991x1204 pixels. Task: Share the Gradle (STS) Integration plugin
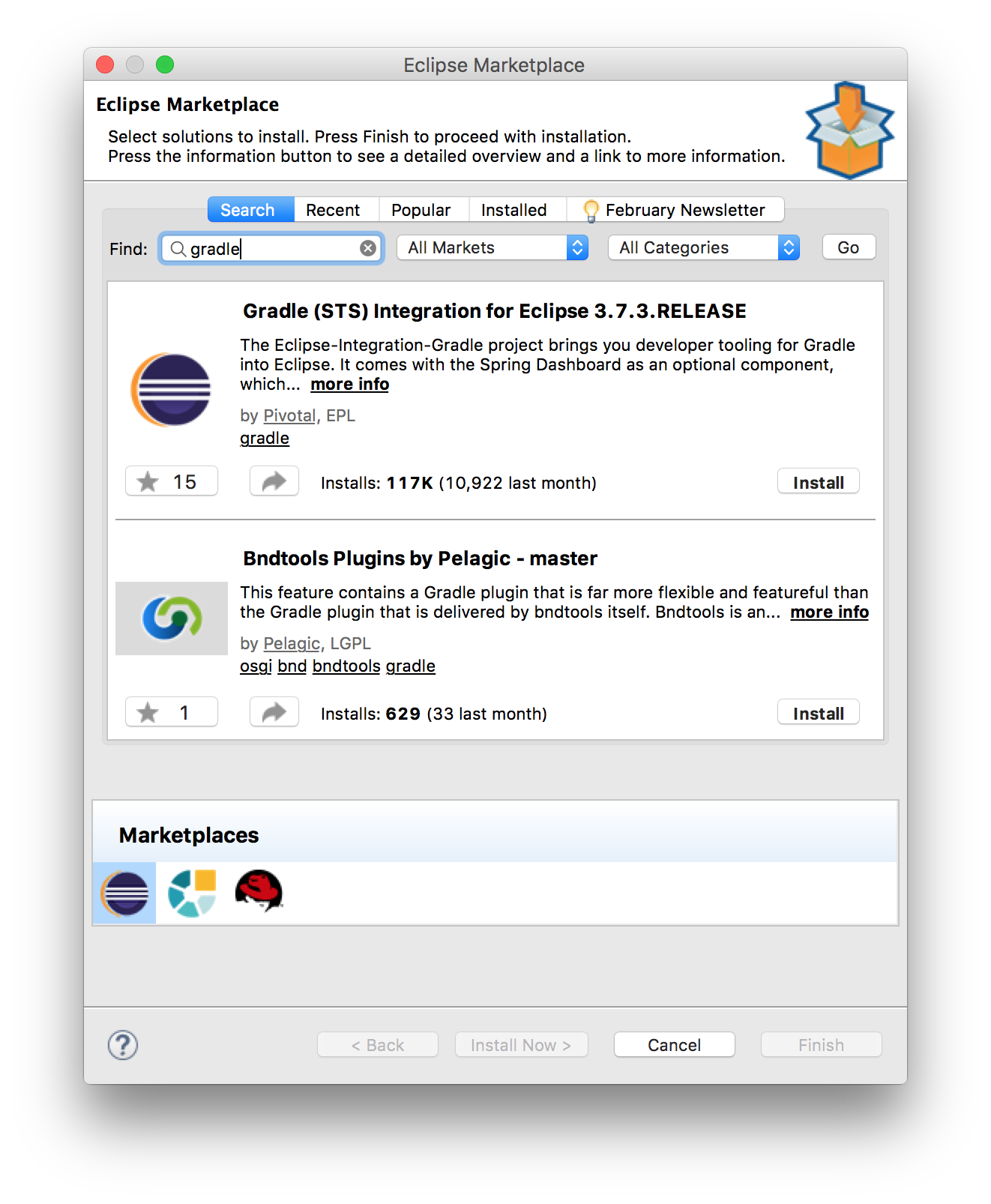pyautogui.click(x=274, y=481)
